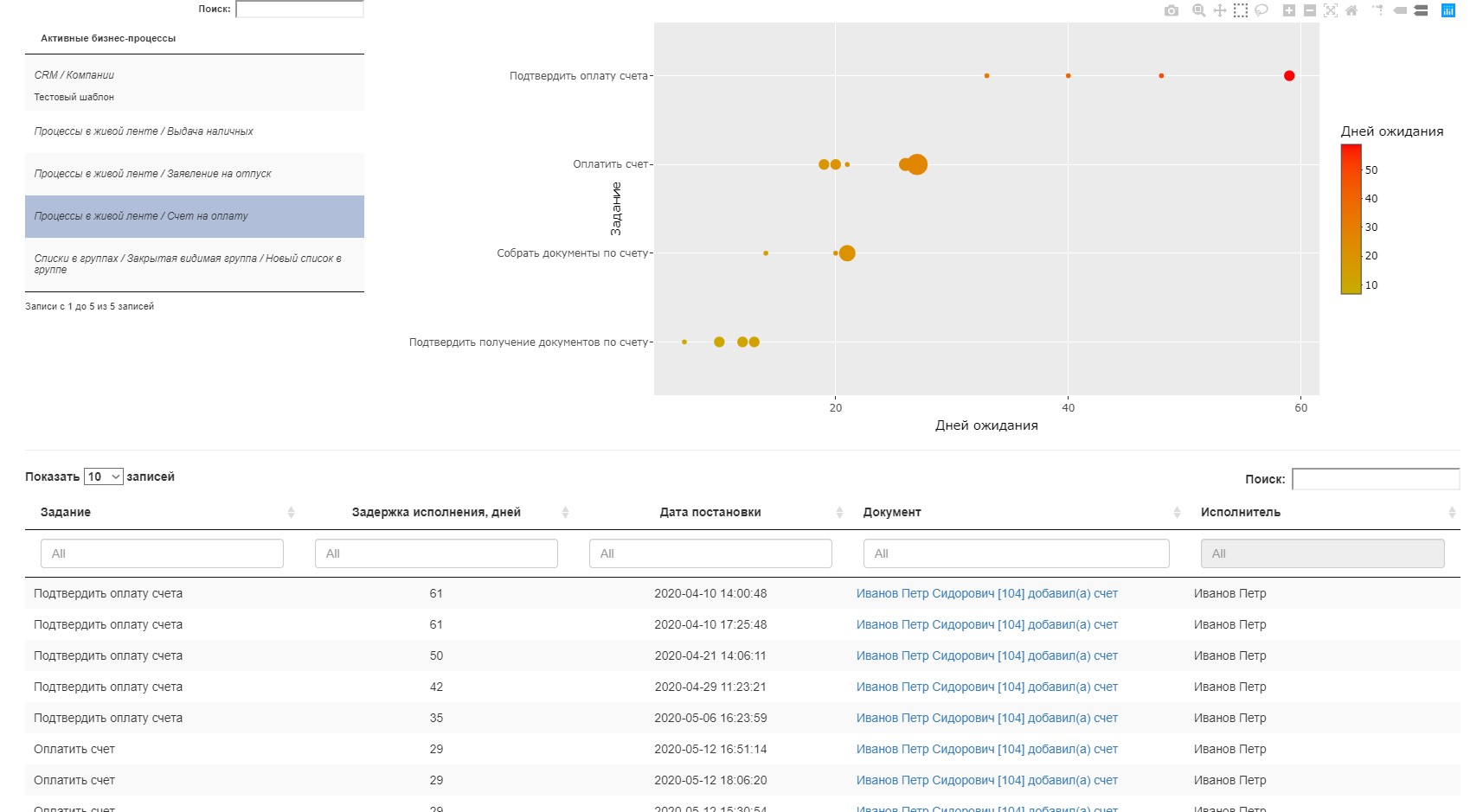The height and width of the screenshot is (812, 1483).
Task: Enable show closest data on hover
Action: point(1400,10)
